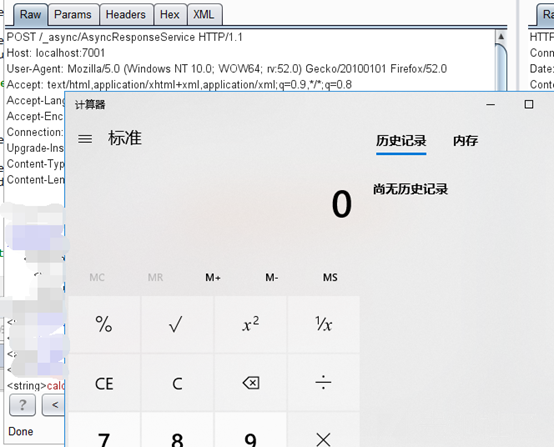Image resolution: width=554 pixels, height=447 pixels.
Task: Click the scroll up arrow of request pane
Action: (501, 37)
